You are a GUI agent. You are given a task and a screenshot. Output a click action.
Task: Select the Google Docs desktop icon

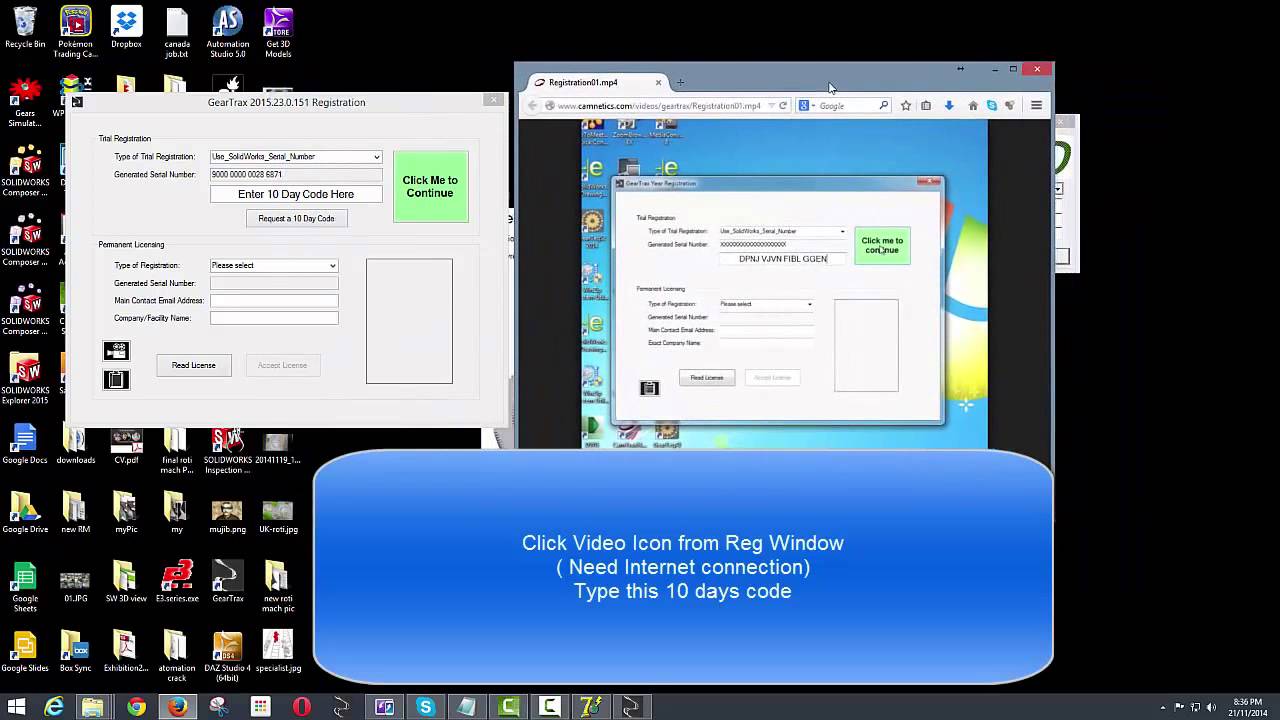coord(25,442)
